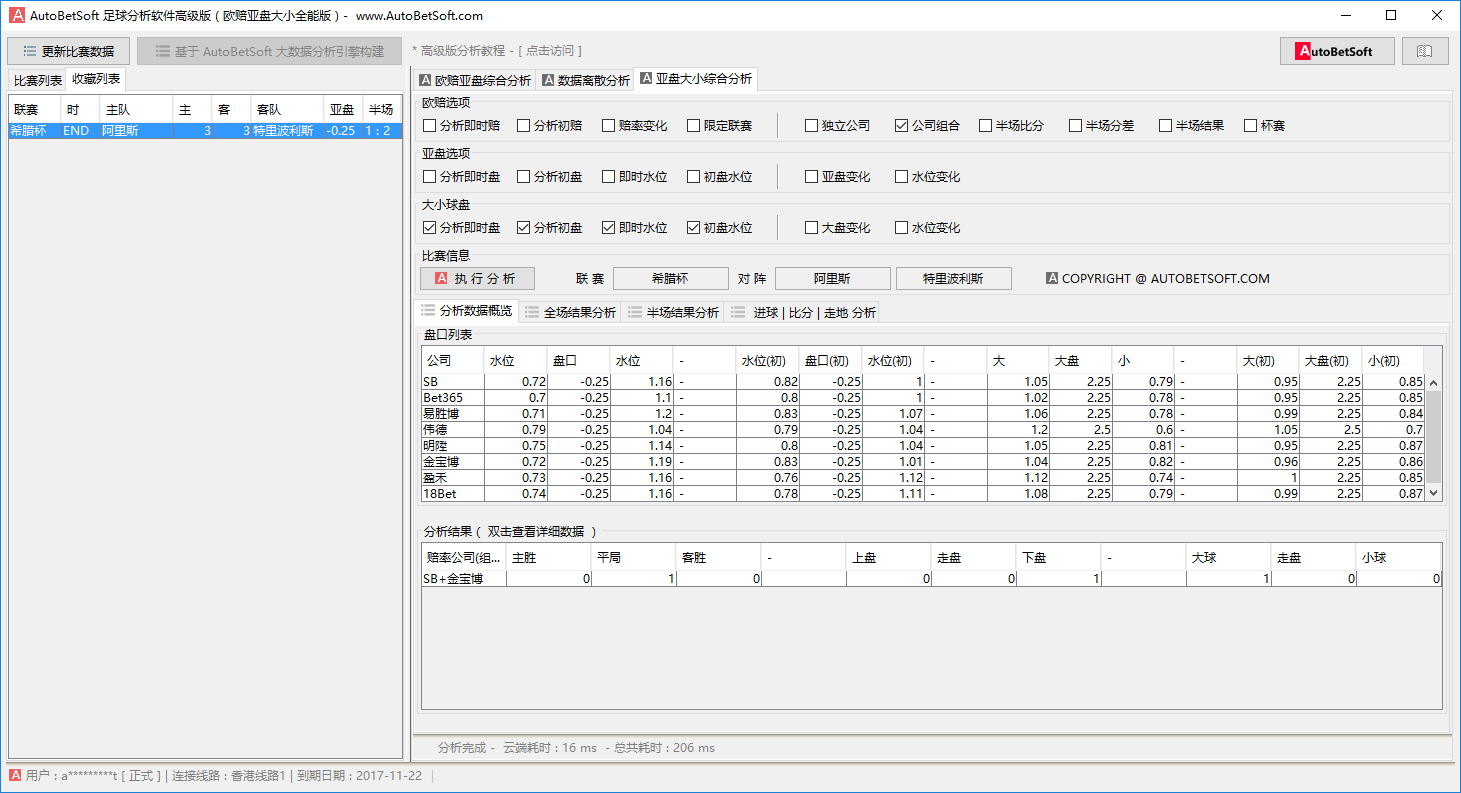
Task: Click 公司 column header in 盘口列表
Action: 453,360
